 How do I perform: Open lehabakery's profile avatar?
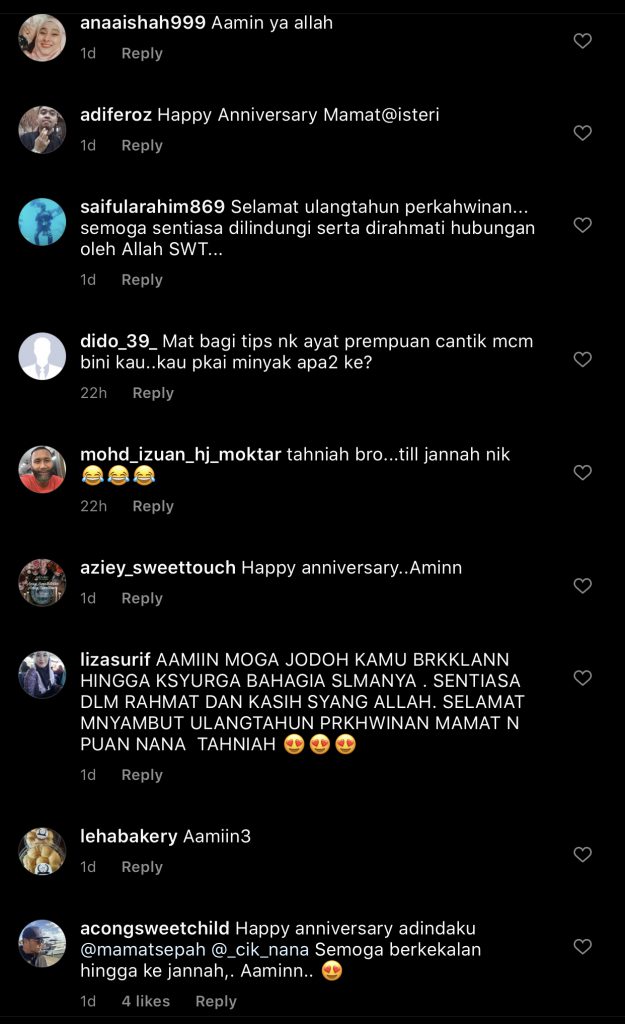pos(42,852)
